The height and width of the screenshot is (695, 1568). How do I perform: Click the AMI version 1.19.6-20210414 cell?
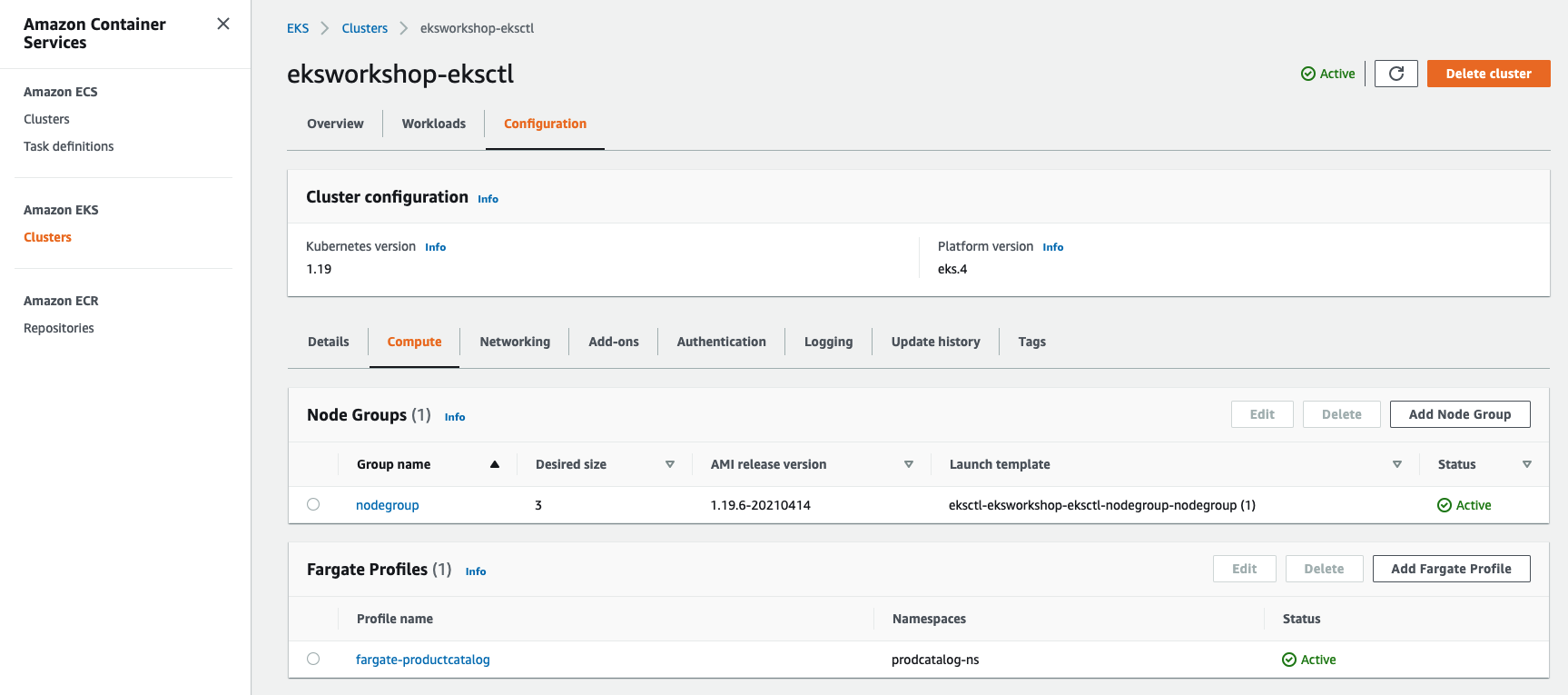click(761, 505)
